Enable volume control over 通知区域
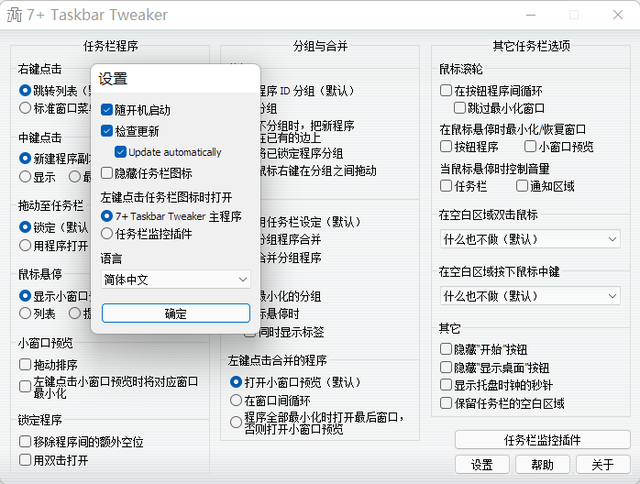The height and width of the screenshot is (484, 640). click(522, 186)
